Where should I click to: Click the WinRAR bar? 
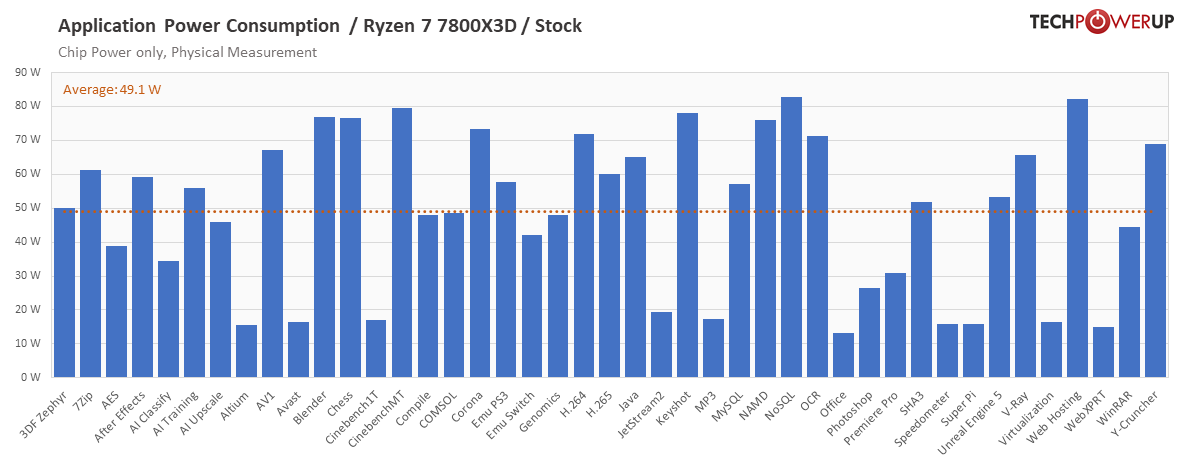(1129, 303)
